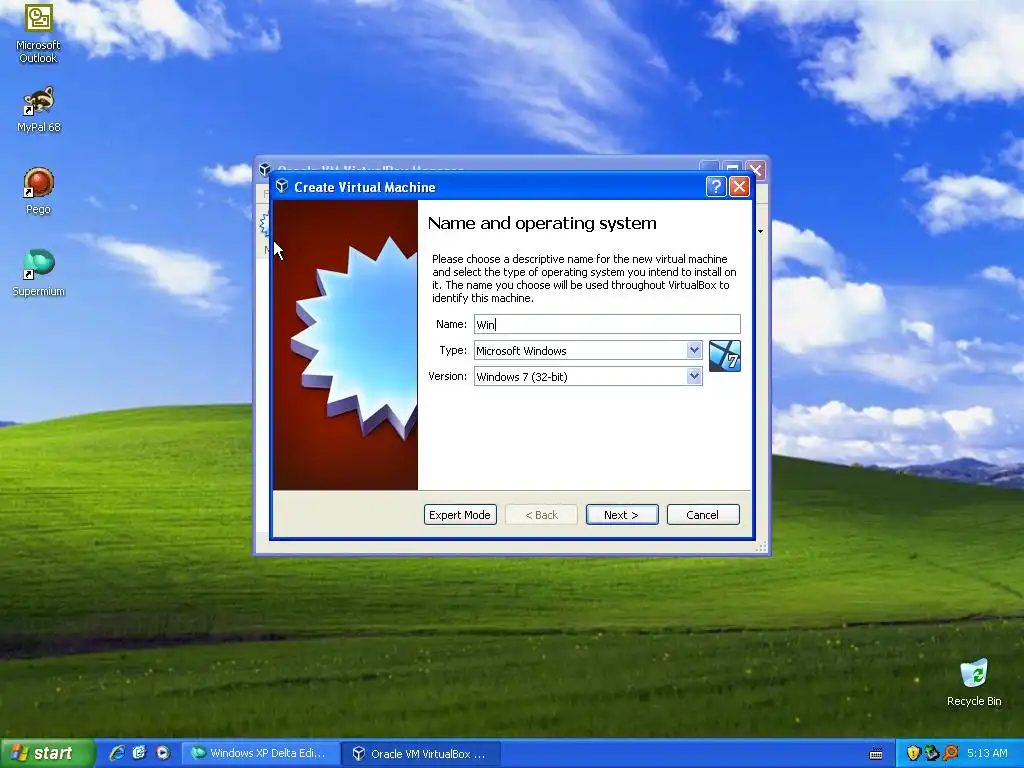
Task: Switch to Oracle VM VirtualBox taskbar item
Action: [x=421, y=753]
